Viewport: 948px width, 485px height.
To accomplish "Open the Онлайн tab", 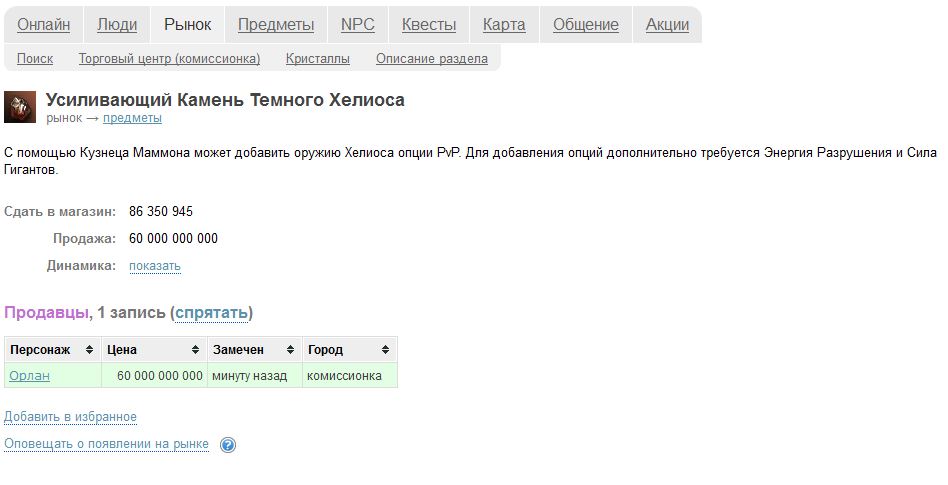I will coord(44,25).
